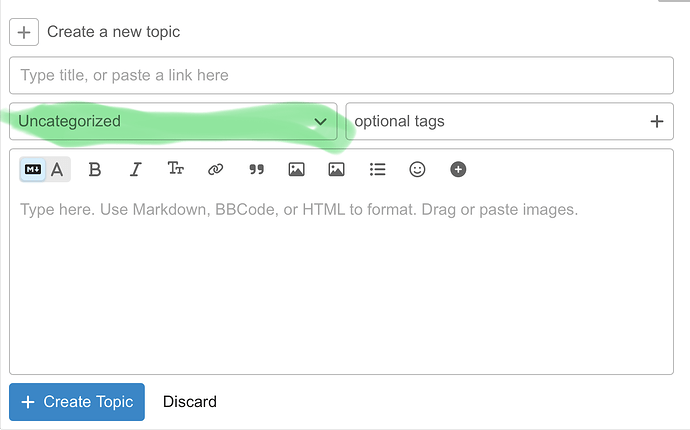Open the Uncategorized category dropdown
Image resolution: width=690 pixels, height=430 pixels.
click(173, 122)
